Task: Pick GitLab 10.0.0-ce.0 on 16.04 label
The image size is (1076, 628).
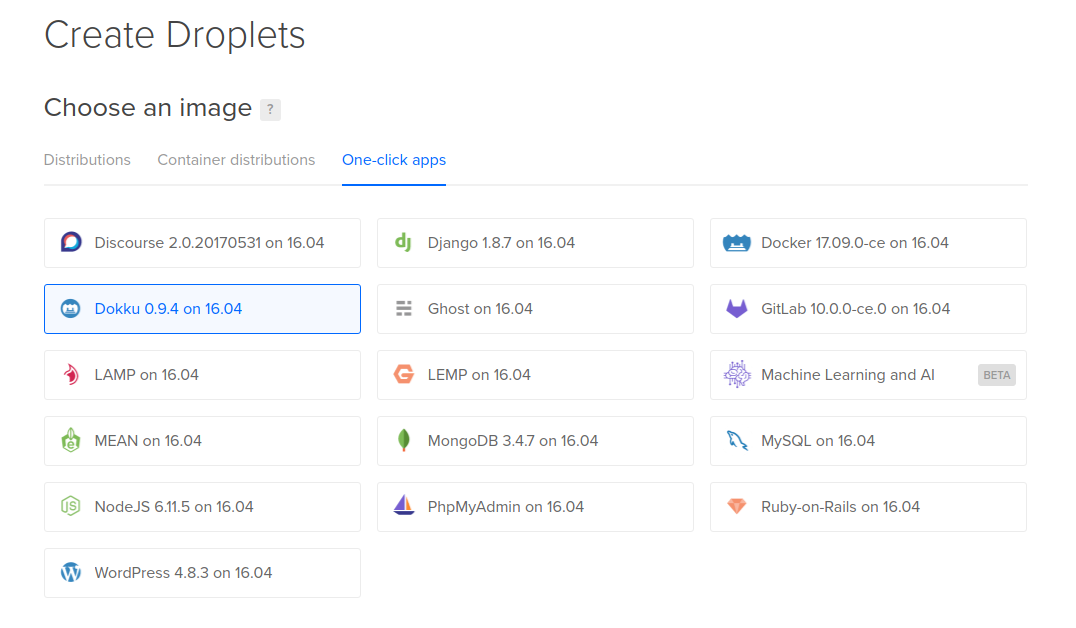Action: click(x=856, y=309)
